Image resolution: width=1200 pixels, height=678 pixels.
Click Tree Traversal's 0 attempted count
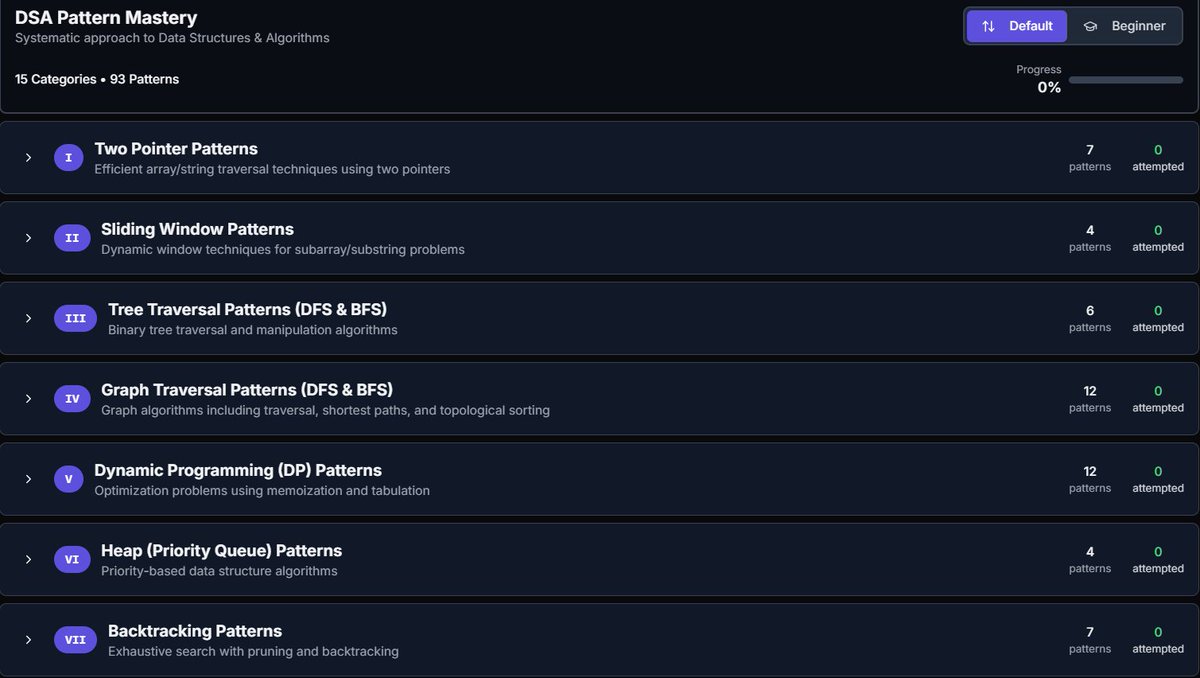(1158, 318)
